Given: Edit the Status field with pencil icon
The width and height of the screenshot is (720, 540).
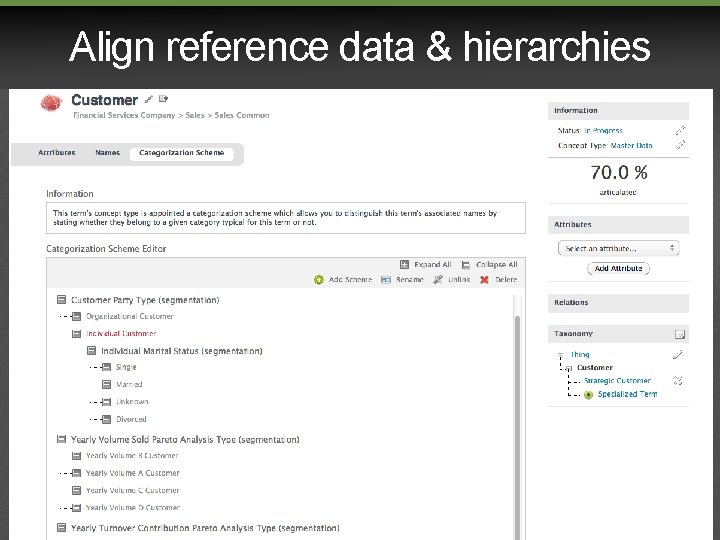Looking at the screenshot, I should [x=680, y=131].
